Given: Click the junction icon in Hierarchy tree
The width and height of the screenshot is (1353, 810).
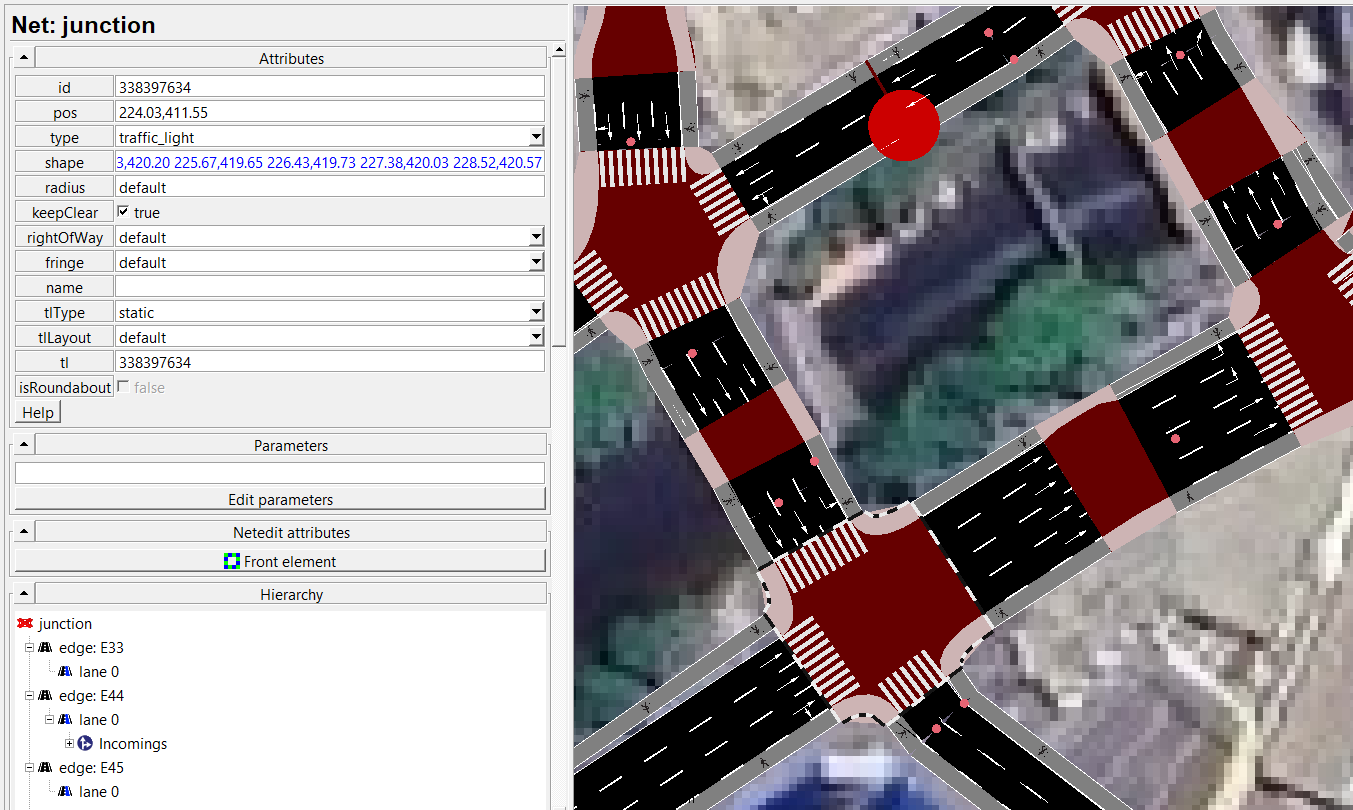Looking at the screenshot, I should pyautogui.click(x=25, y=624).
